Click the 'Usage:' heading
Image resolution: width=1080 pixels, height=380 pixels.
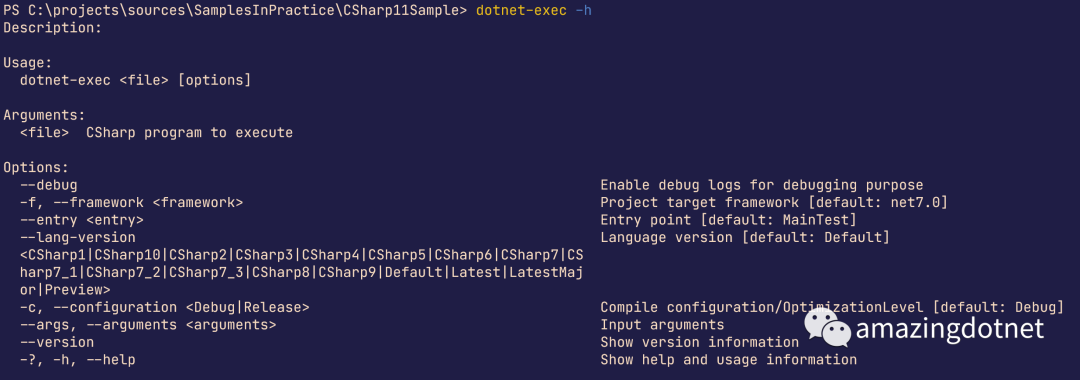click(28, 63)
